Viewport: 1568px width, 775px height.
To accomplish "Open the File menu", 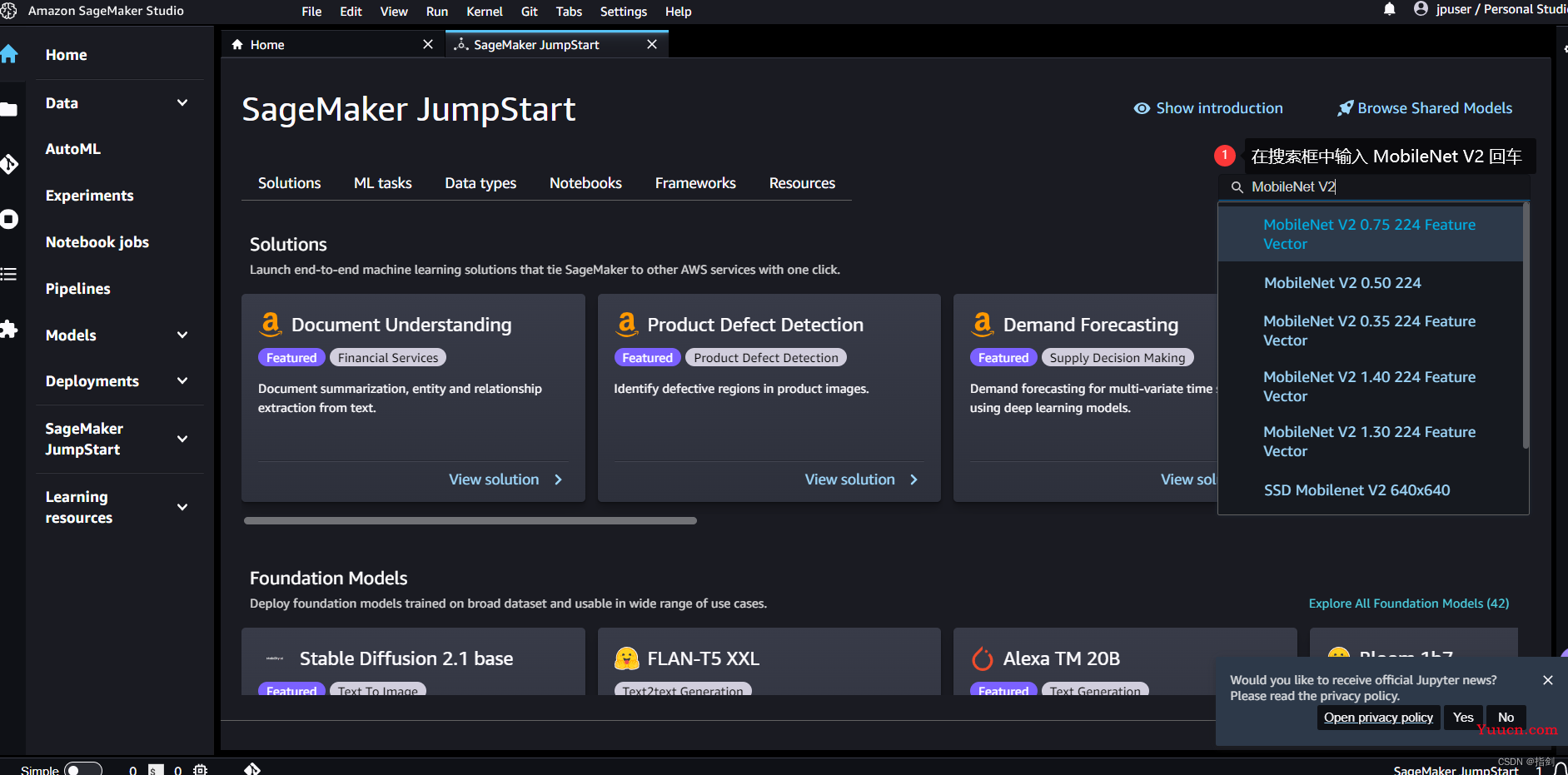I will tap(311, 12).
